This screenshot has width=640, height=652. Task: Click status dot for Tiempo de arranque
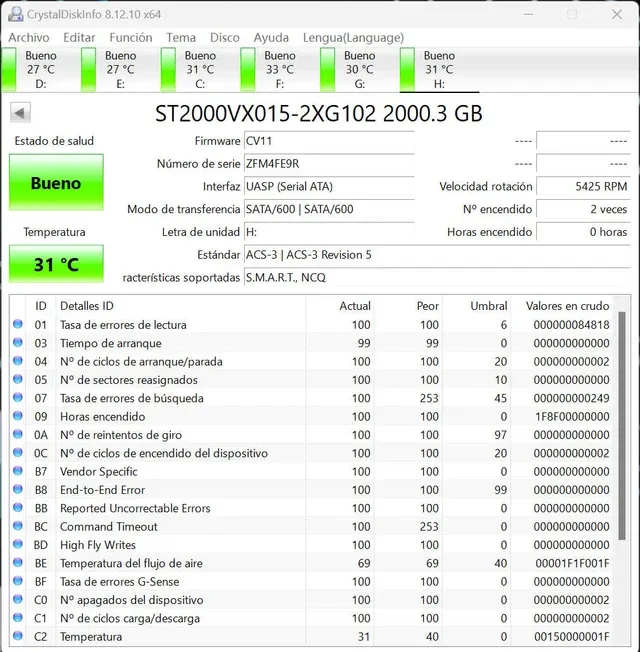click(x=18, y=342)
